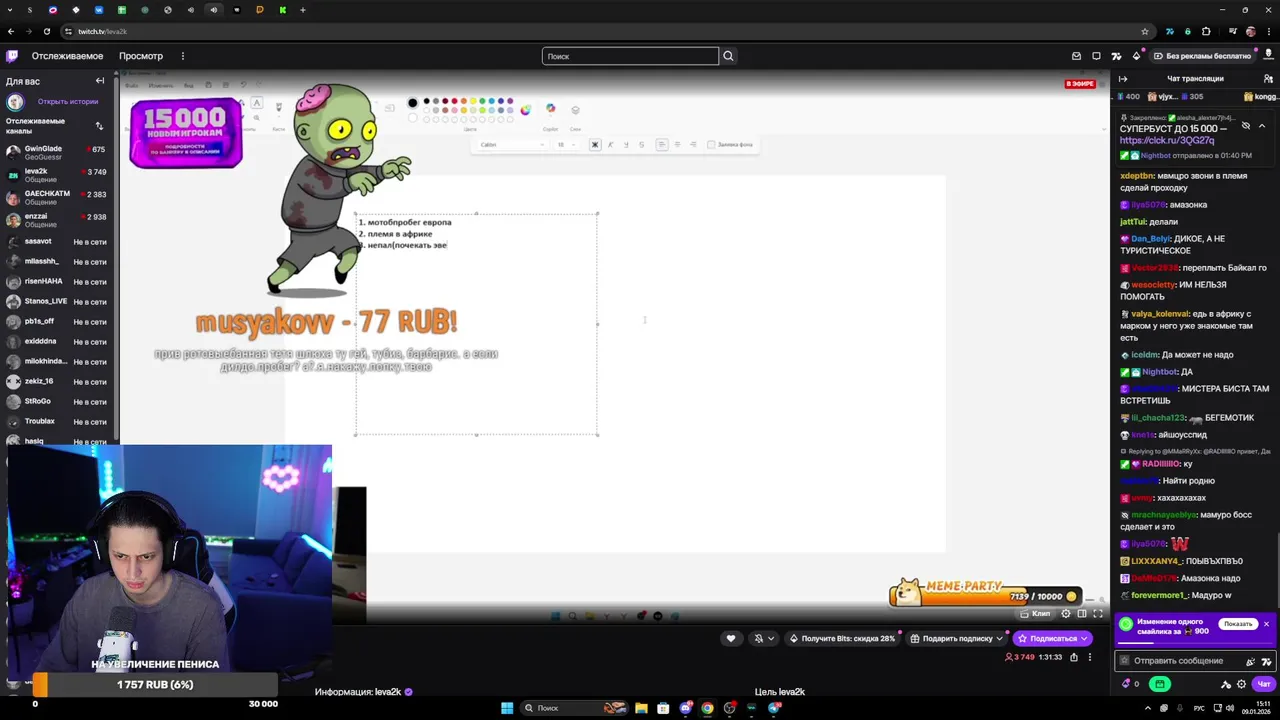The image size is (1280, 720).
Task: Open the stream more options dots
Action: pyautogui.click(x=1090, y=657)
